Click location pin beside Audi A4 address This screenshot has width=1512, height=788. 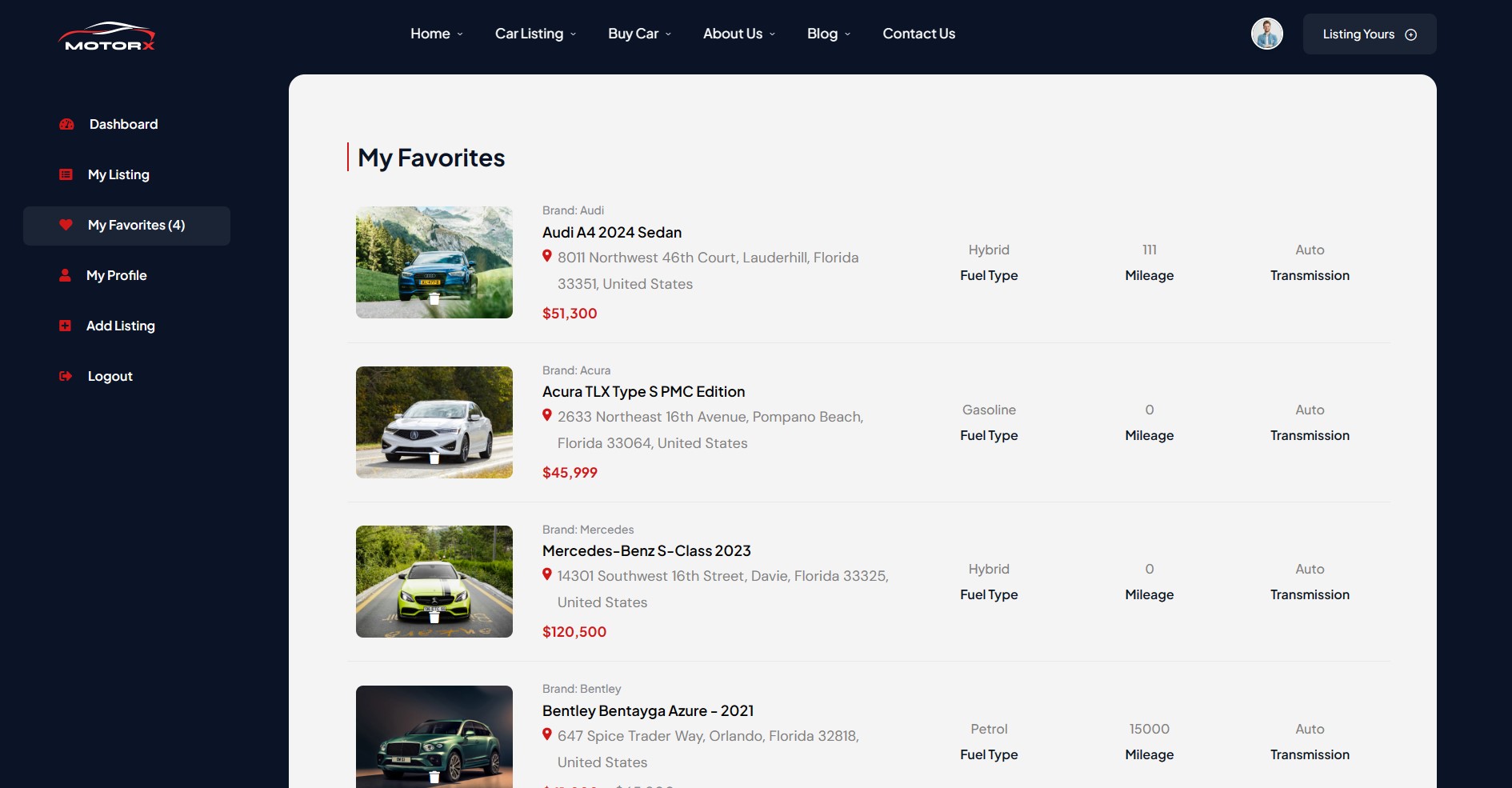(x=547, y=256)
